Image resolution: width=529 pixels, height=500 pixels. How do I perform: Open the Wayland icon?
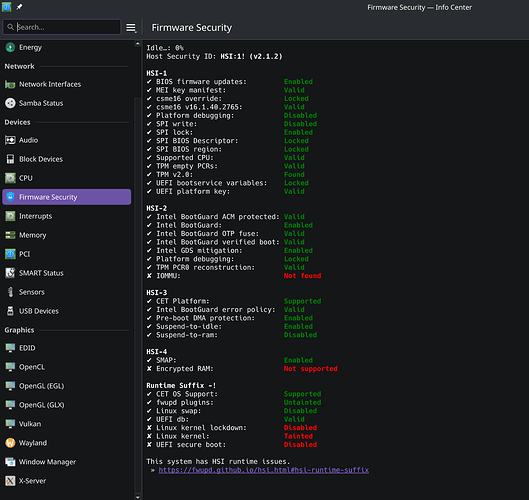click(x=10, y=443)
